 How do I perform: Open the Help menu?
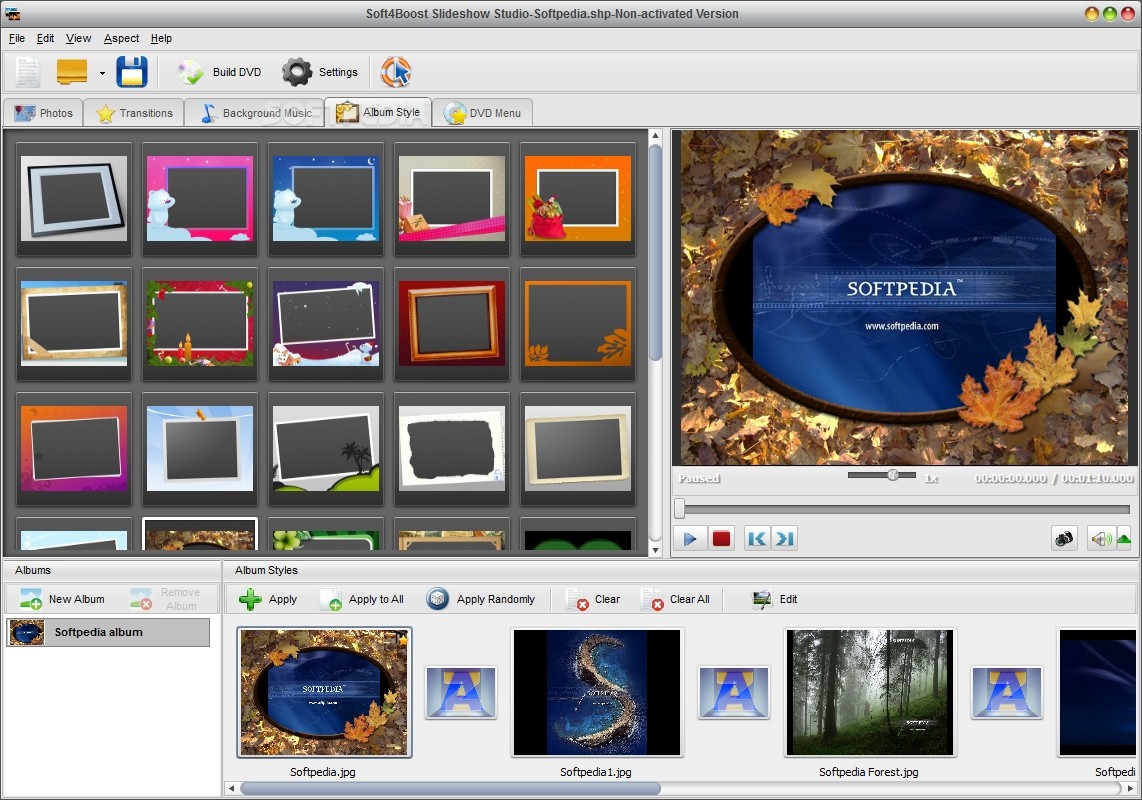(x=161, y=39)
